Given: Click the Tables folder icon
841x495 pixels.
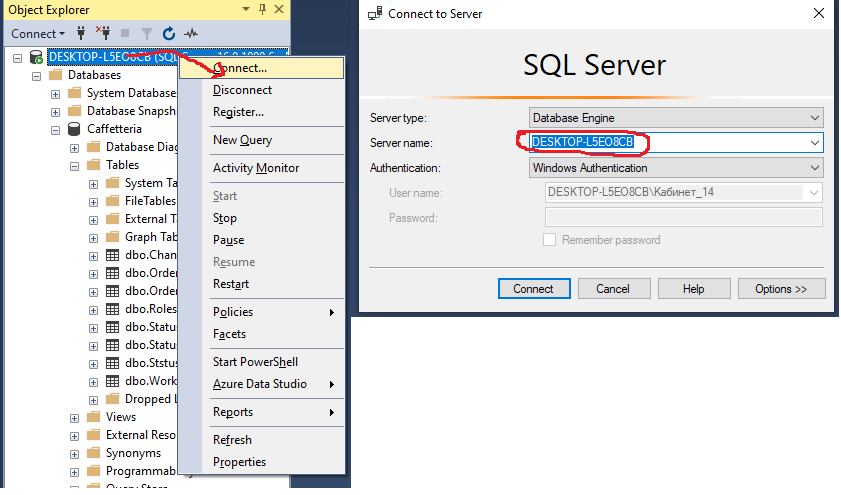Looking at the screenshot, I should tap(93, 165).
